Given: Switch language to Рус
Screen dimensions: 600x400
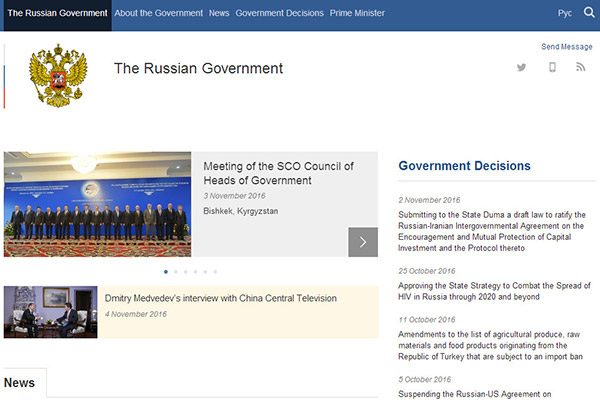Looking at the screenshot, I should point(564,13).
